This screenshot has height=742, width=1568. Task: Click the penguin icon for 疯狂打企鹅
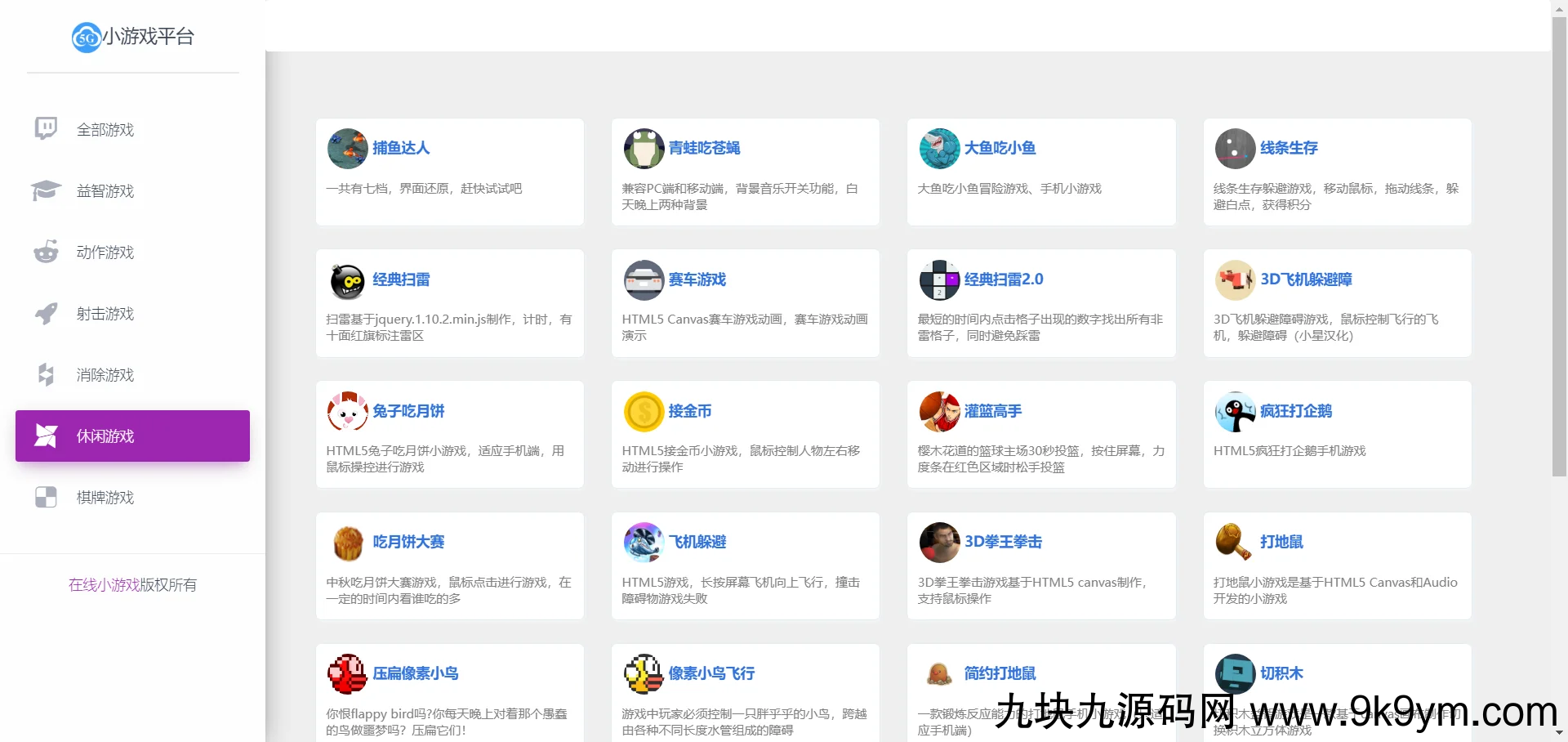1235,412
